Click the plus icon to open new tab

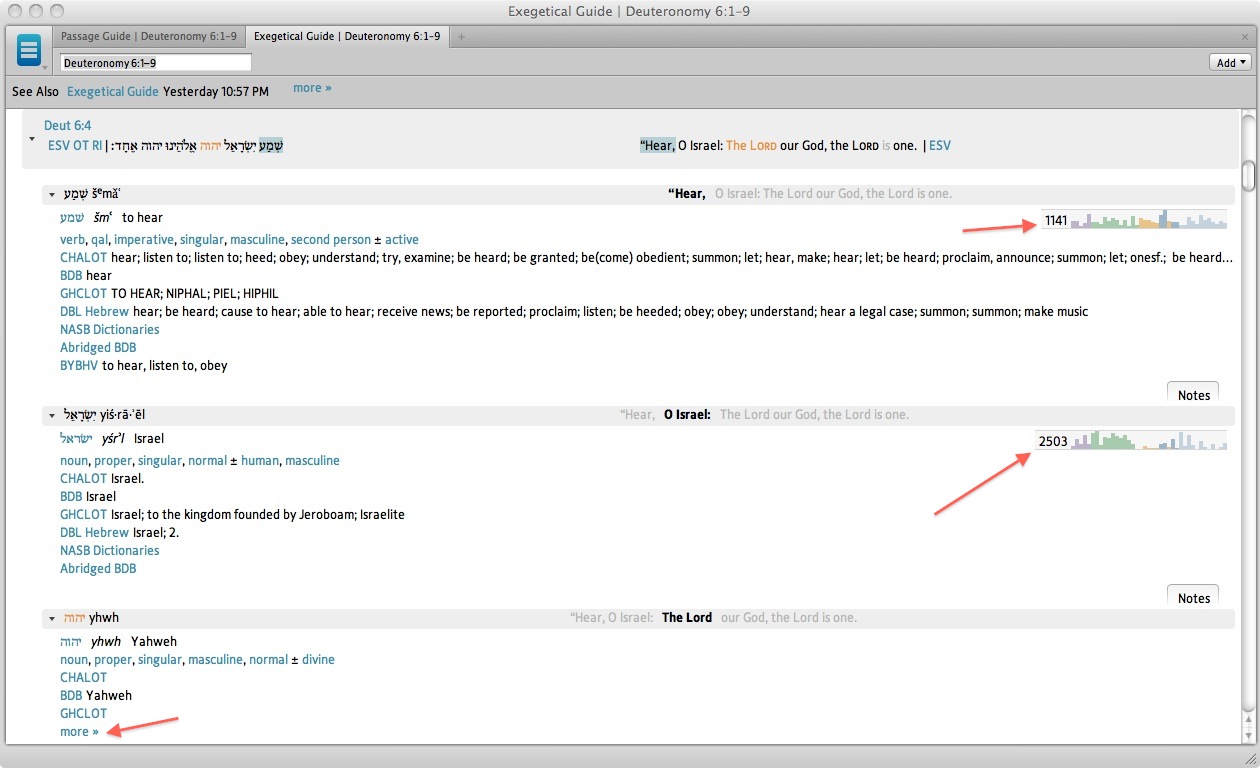(461, 37)
